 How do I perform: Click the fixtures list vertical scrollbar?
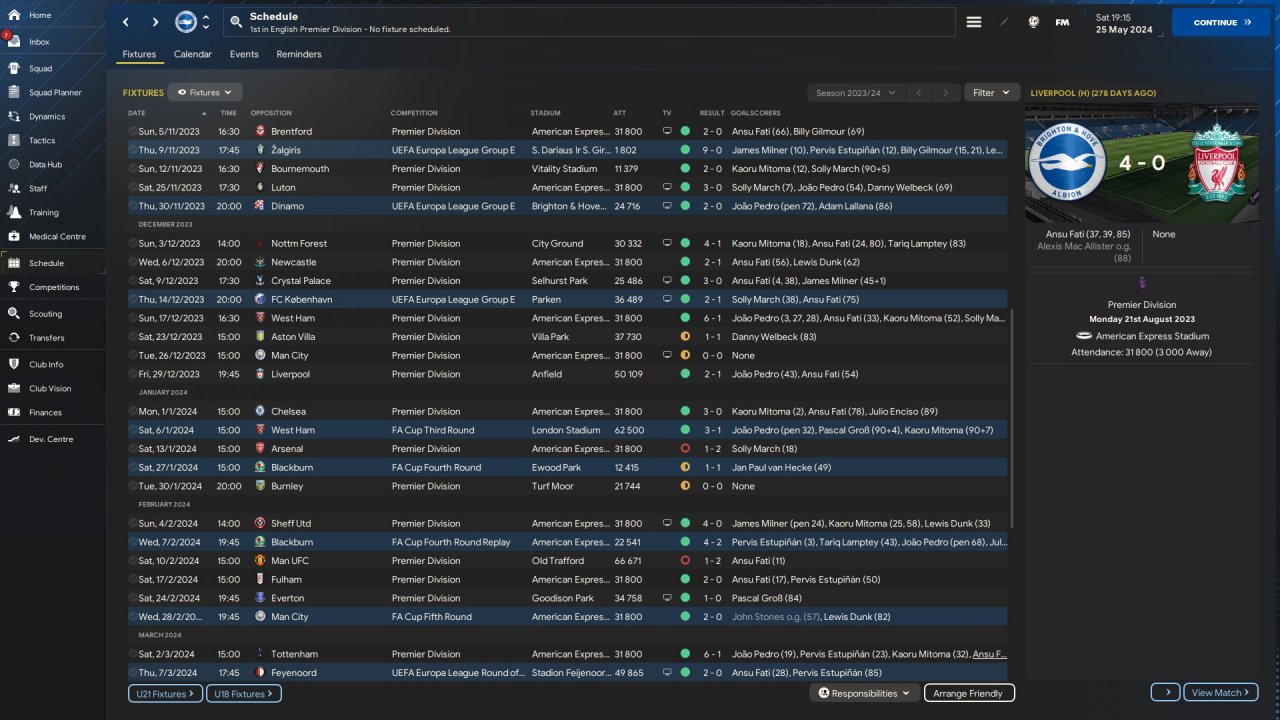click(1012, 420)
